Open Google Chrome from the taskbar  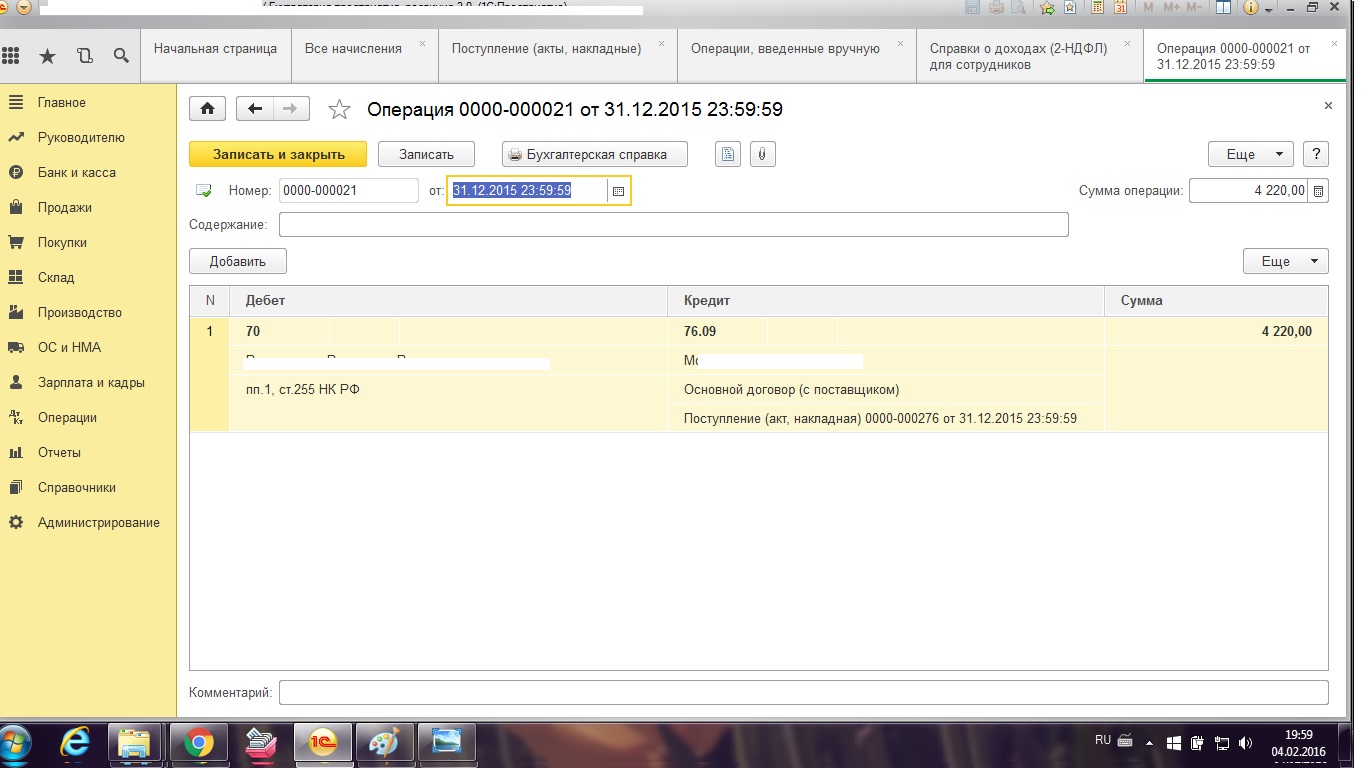(x=198, y=743)
